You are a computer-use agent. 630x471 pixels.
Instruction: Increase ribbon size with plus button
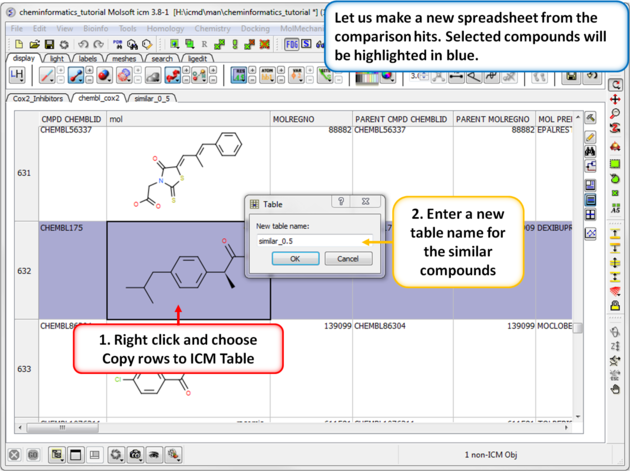[x=186, y=70]
